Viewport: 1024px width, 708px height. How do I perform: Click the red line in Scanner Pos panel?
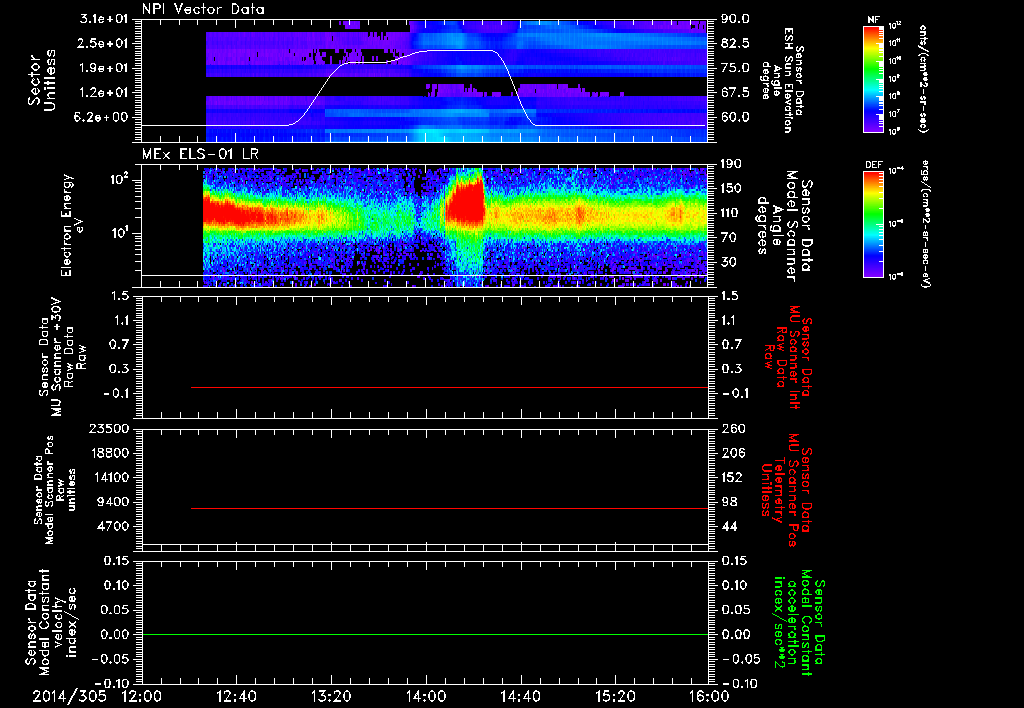tap(449, 508)
